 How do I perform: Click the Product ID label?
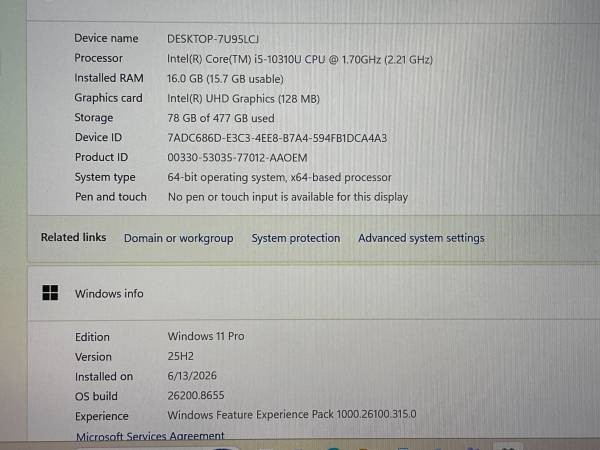(x=101, y=157)
